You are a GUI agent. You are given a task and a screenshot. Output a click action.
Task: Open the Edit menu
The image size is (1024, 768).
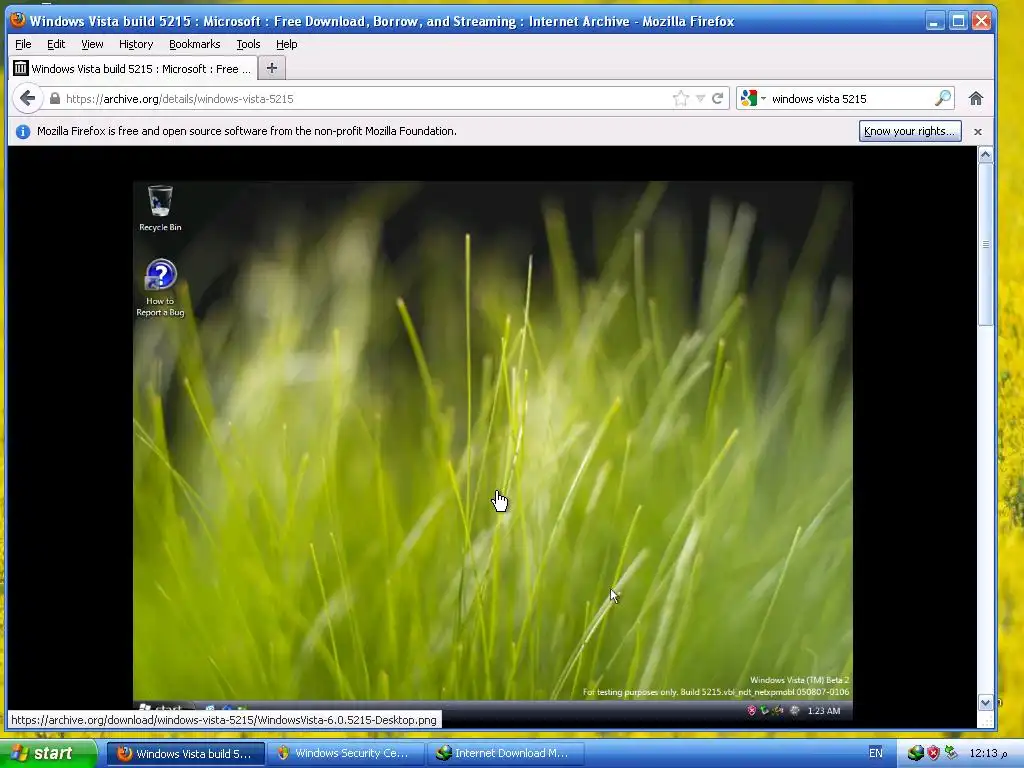pyautogui.click(x=56, y=44)
